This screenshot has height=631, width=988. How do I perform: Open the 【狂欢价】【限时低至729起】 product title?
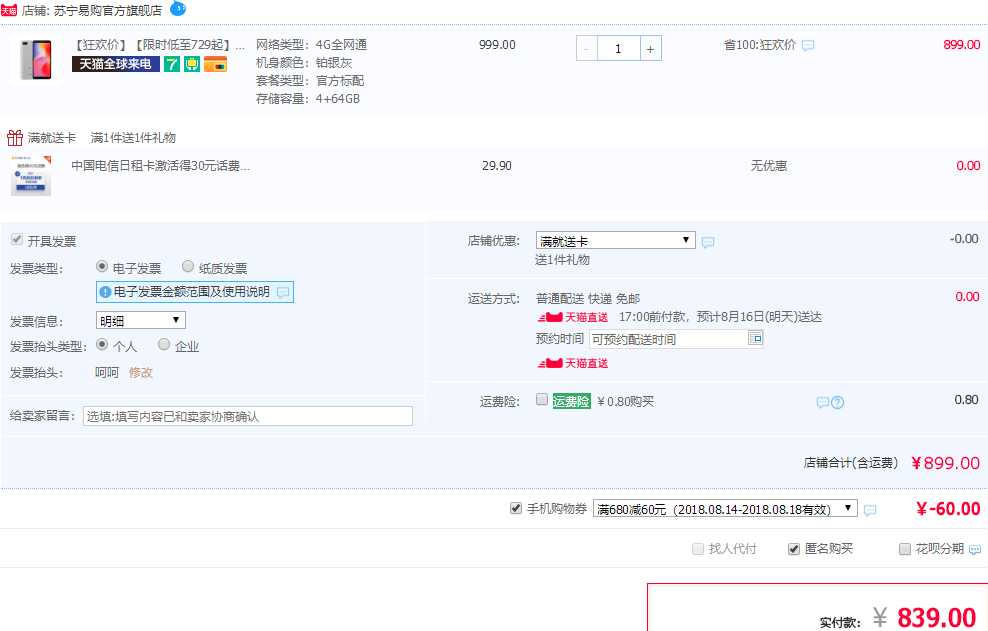[x=159, y=45]
